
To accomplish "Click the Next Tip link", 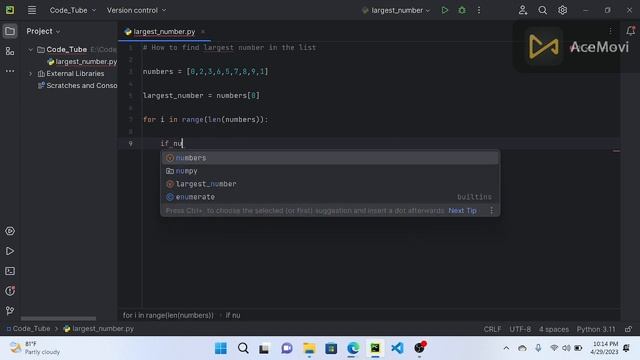I will pos(462,211).
